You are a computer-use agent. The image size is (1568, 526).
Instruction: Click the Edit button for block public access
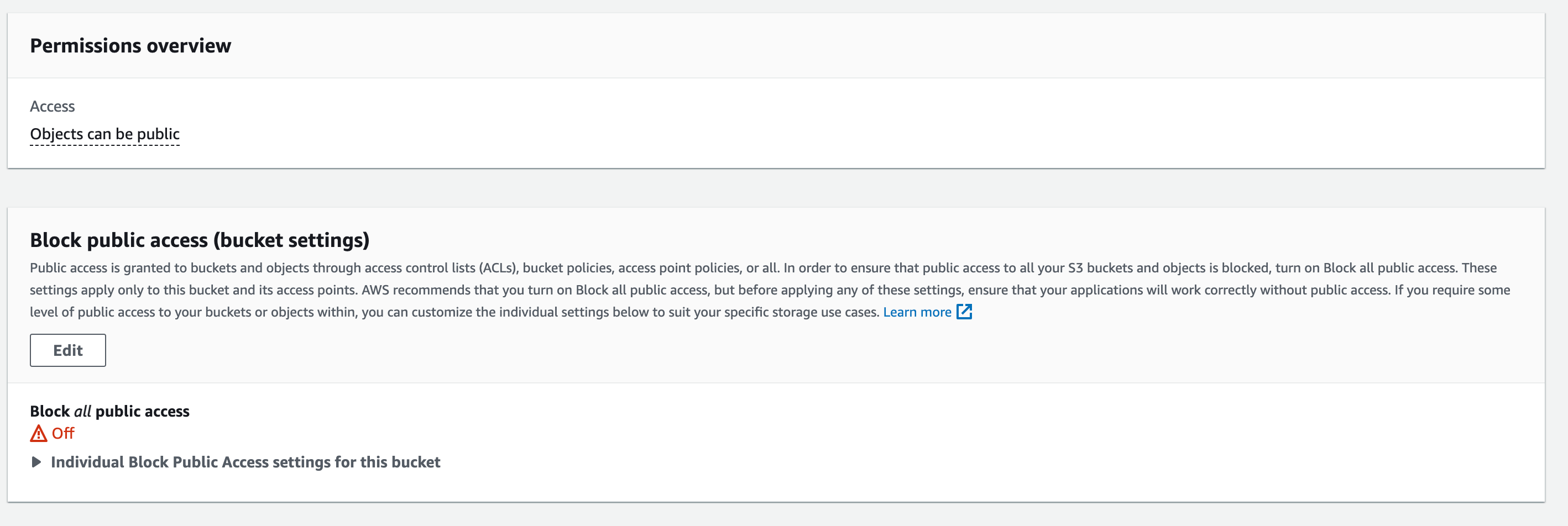67,350
